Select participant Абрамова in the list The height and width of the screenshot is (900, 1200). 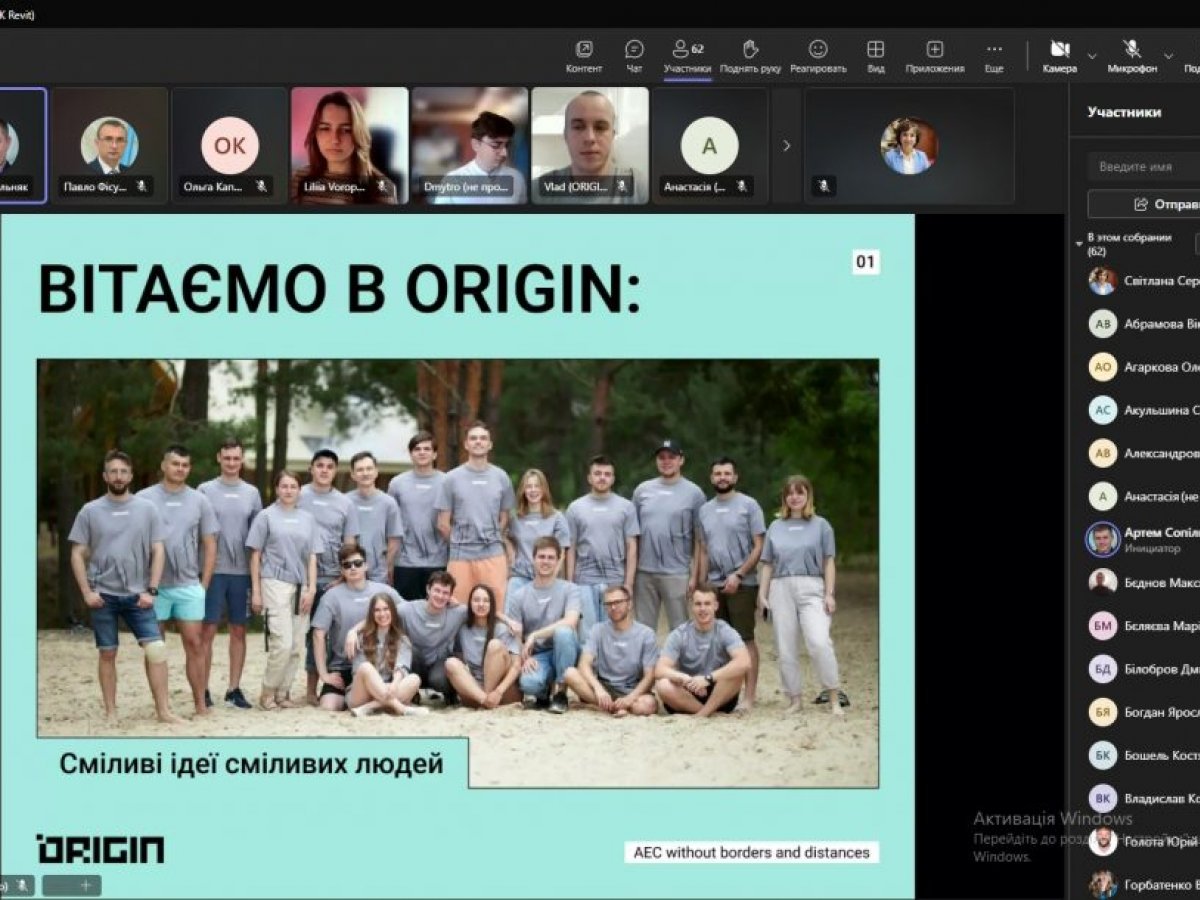tap(1143, 324)
